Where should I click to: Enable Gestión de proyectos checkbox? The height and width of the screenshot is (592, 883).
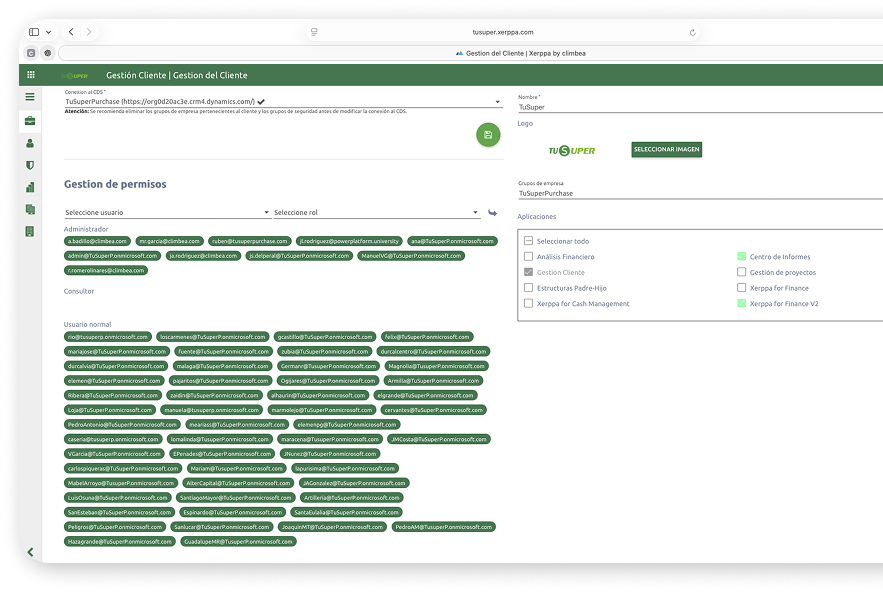click(741, 272)
